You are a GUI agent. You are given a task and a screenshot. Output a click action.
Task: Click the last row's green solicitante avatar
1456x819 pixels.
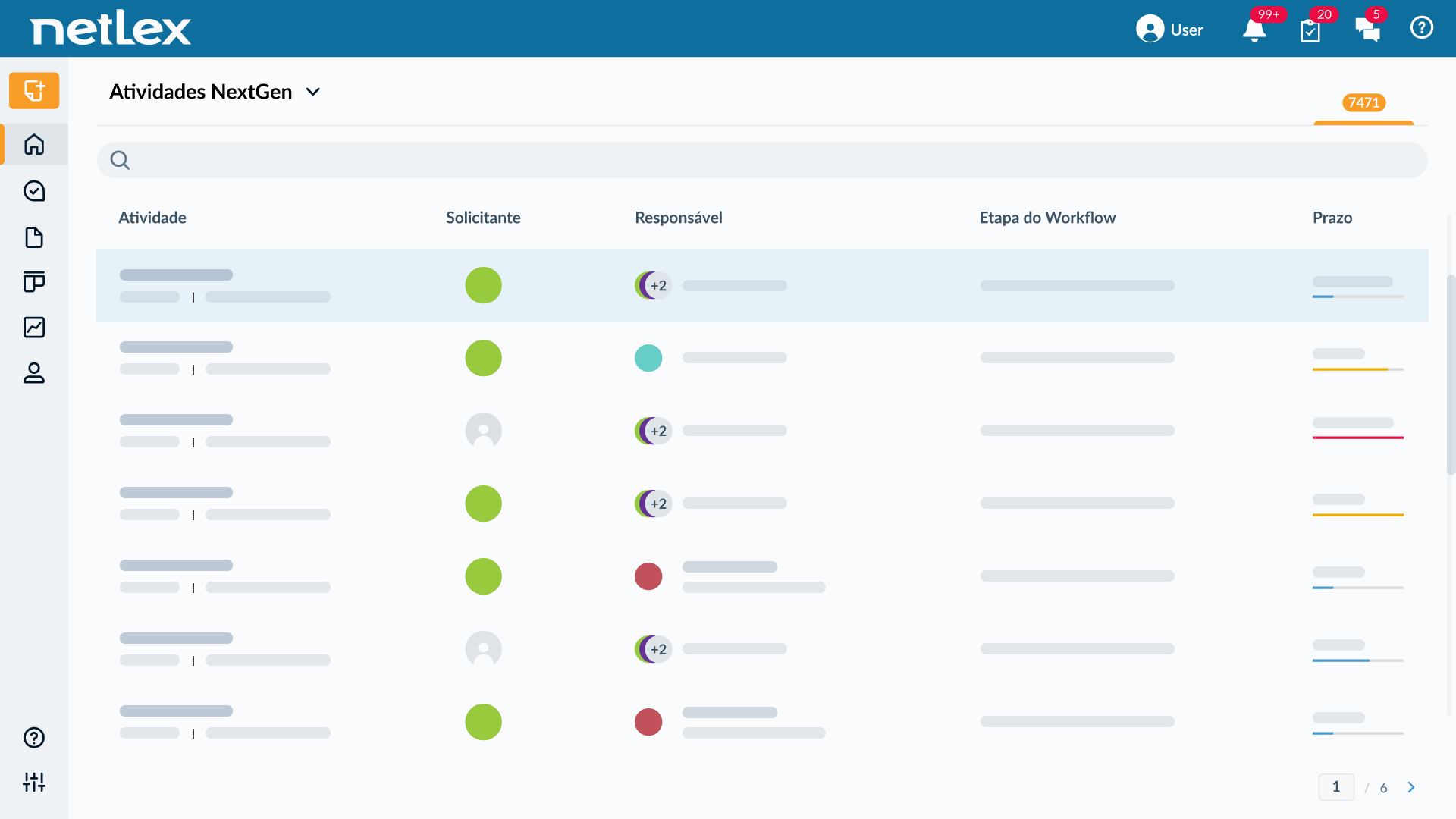pyautogui.click(x=484, y=722)
